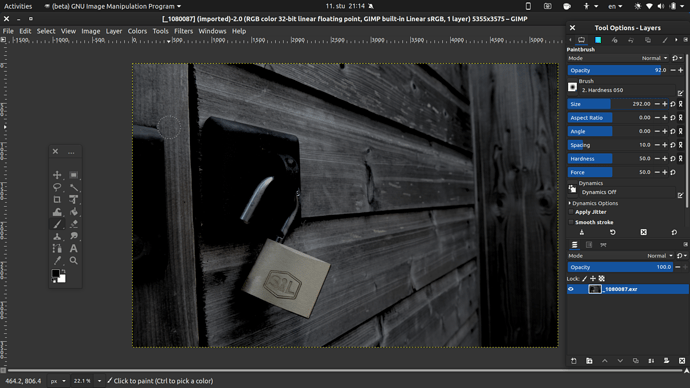Select the Move tool in toolbox
This screenshot has height=388, width=690.
pos(57,175)
